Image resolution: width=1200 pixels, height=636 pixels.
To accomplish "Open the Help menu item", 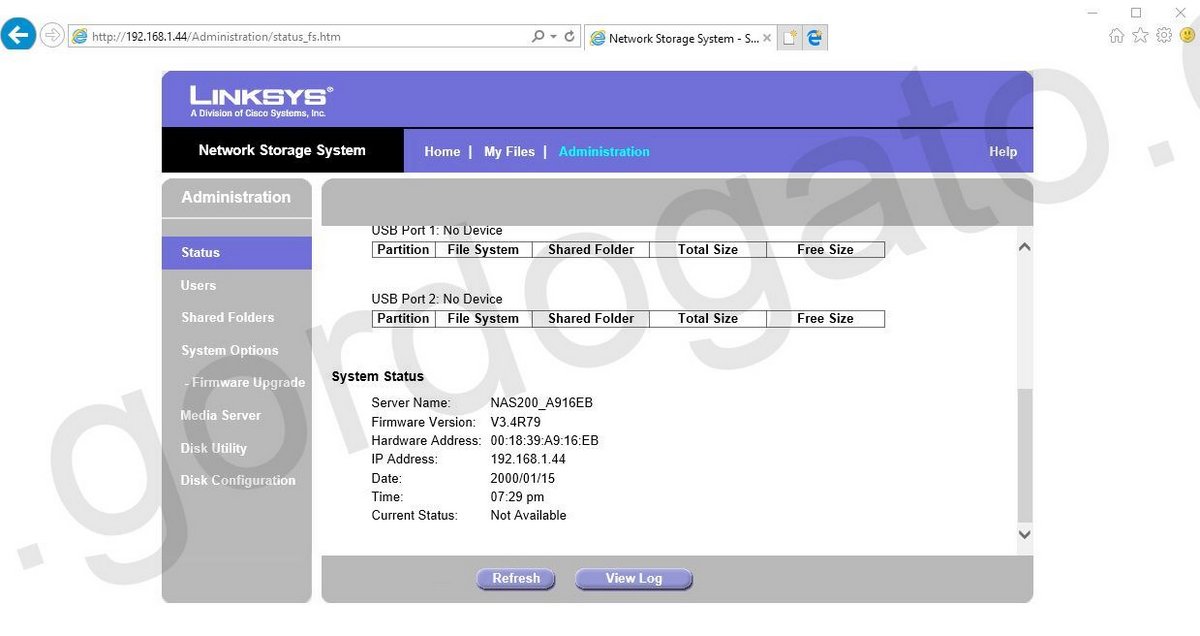I will pos(1002,151).
